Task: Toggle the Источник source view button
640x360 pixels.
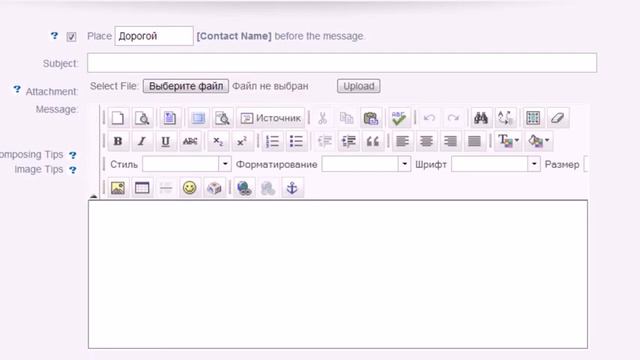Action: (271, 118)
